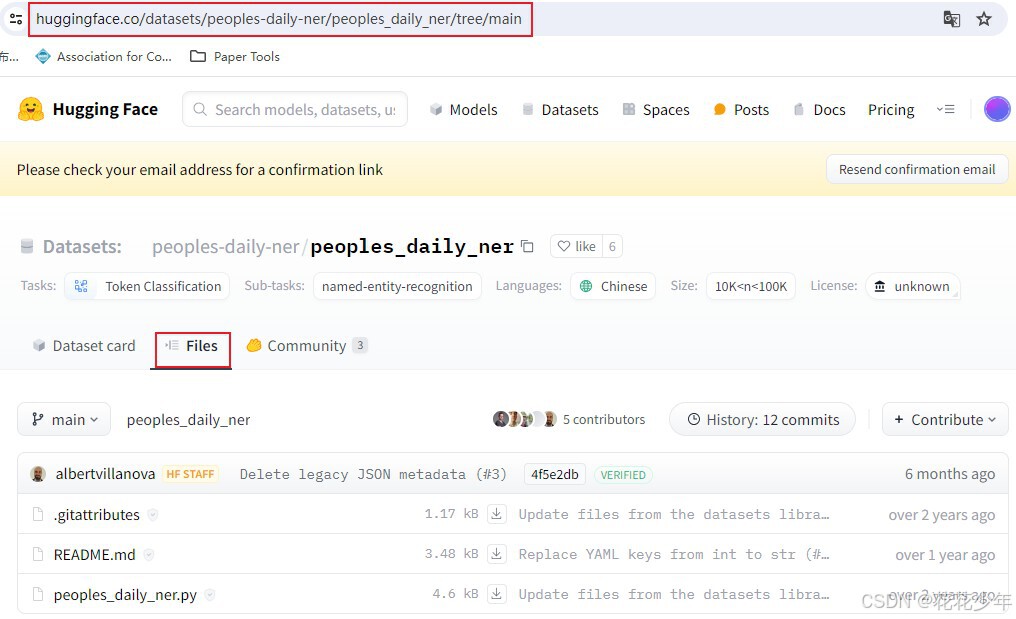Expand the navigation more-options menu
Viewport: 1016px width, 619px height.
(945, 110)
